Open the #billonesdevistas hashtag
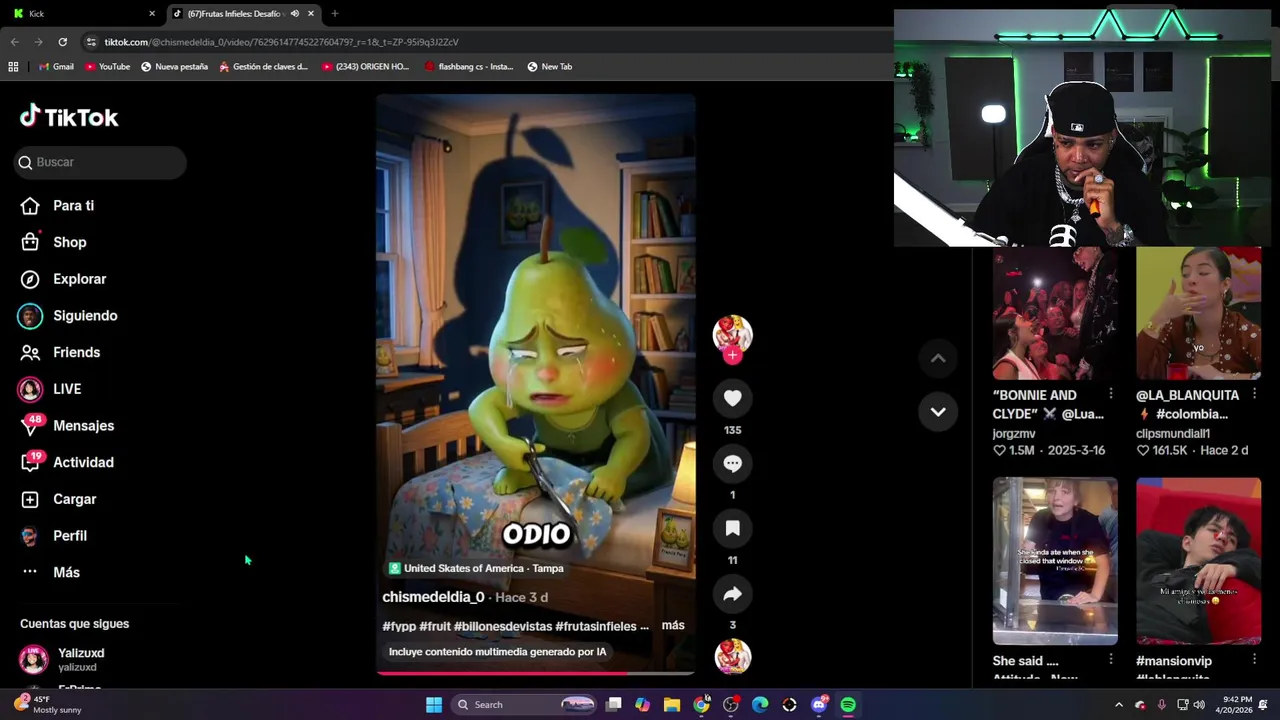Viewport: 1280px width, 720px height. pyautogui.click(x=503, y=626)
